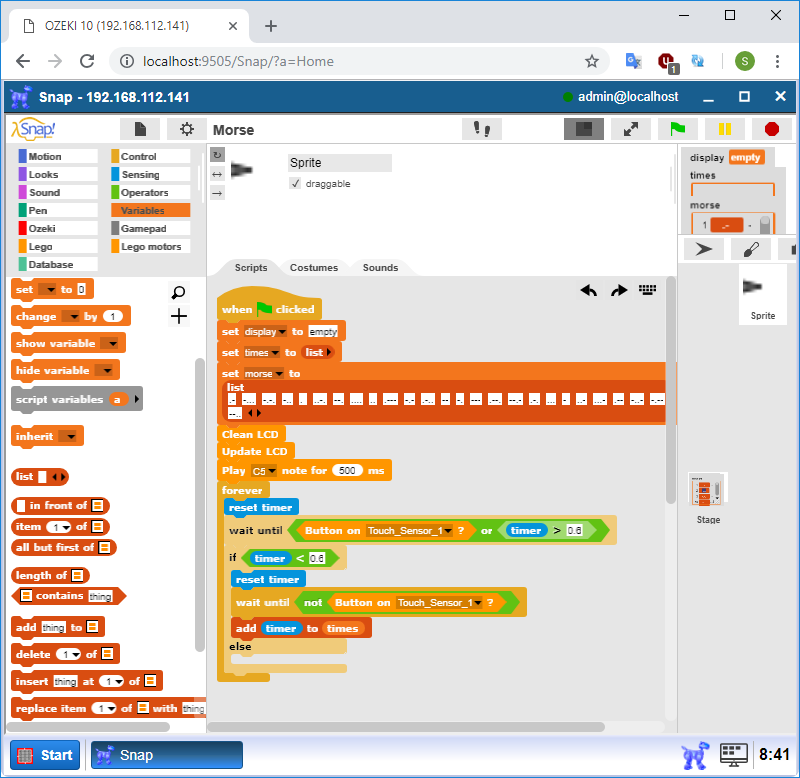
Task: Open the project file menu icon
Action: [140, 129]
